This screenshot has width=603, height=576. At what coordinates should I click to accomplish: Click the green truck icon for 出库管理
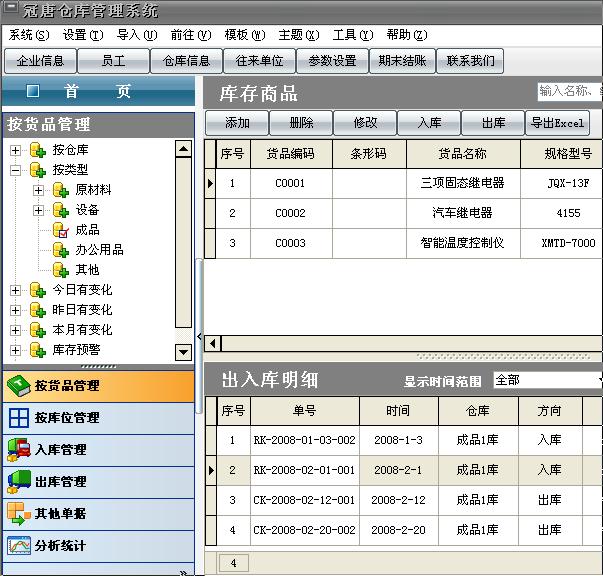pyautogui.click(x=18, y=482)
